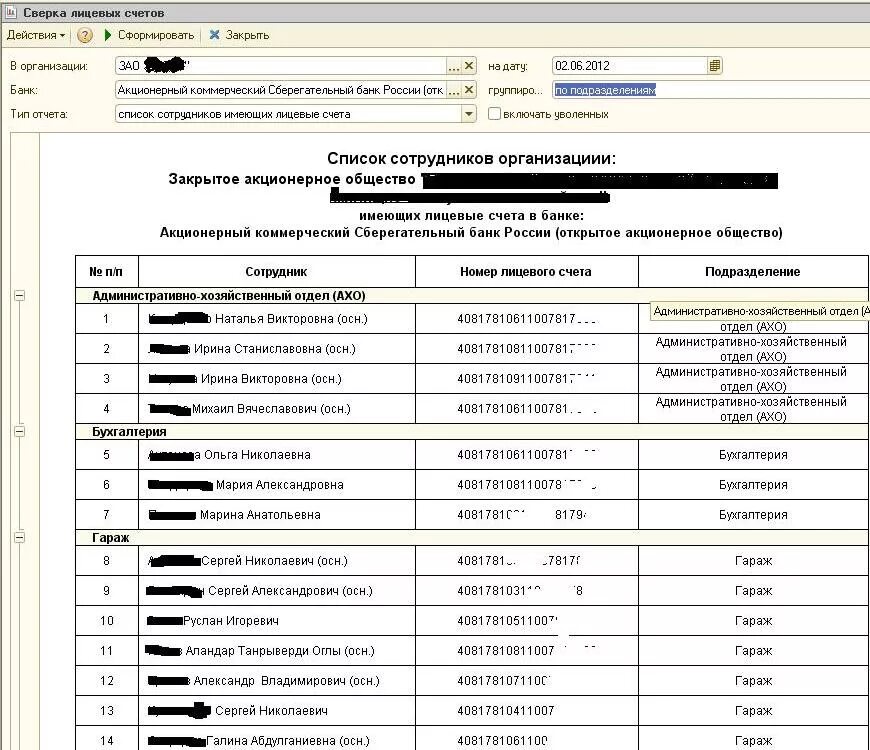Click the help question mark icon
The width and height of the screenshot is (870, 750).
pyautogui.click(x=84, y=36)
